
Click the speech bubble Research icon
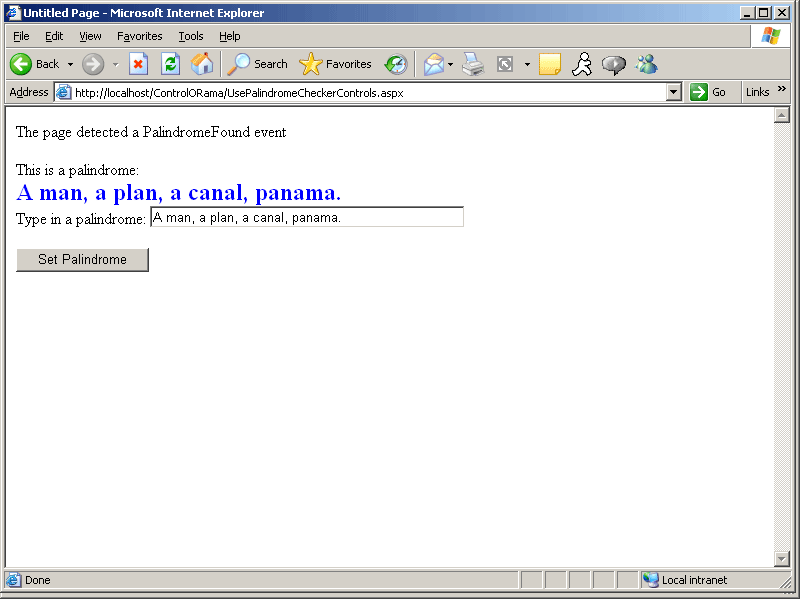coord(614,65)
